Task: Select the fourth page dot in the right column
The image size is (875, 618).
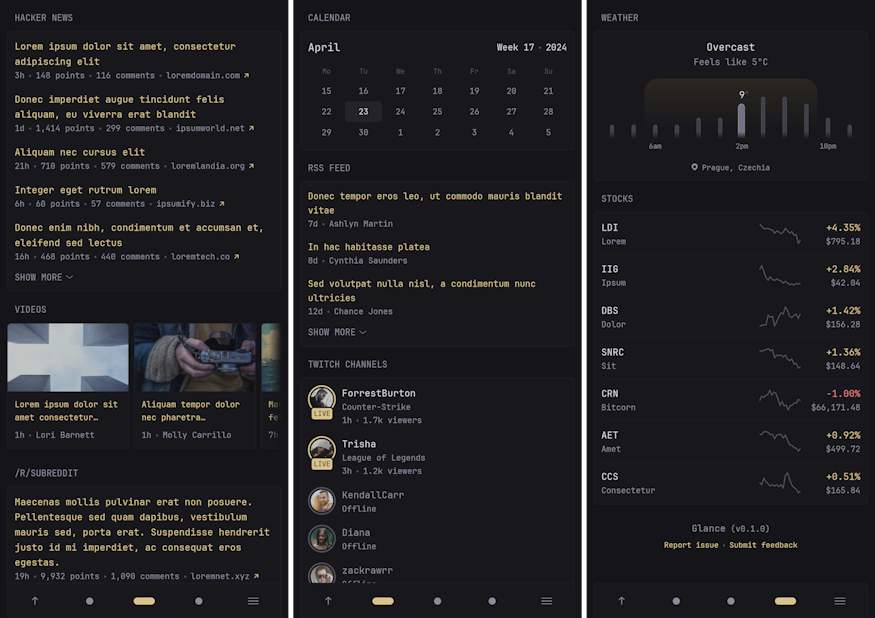Action: 785,601
